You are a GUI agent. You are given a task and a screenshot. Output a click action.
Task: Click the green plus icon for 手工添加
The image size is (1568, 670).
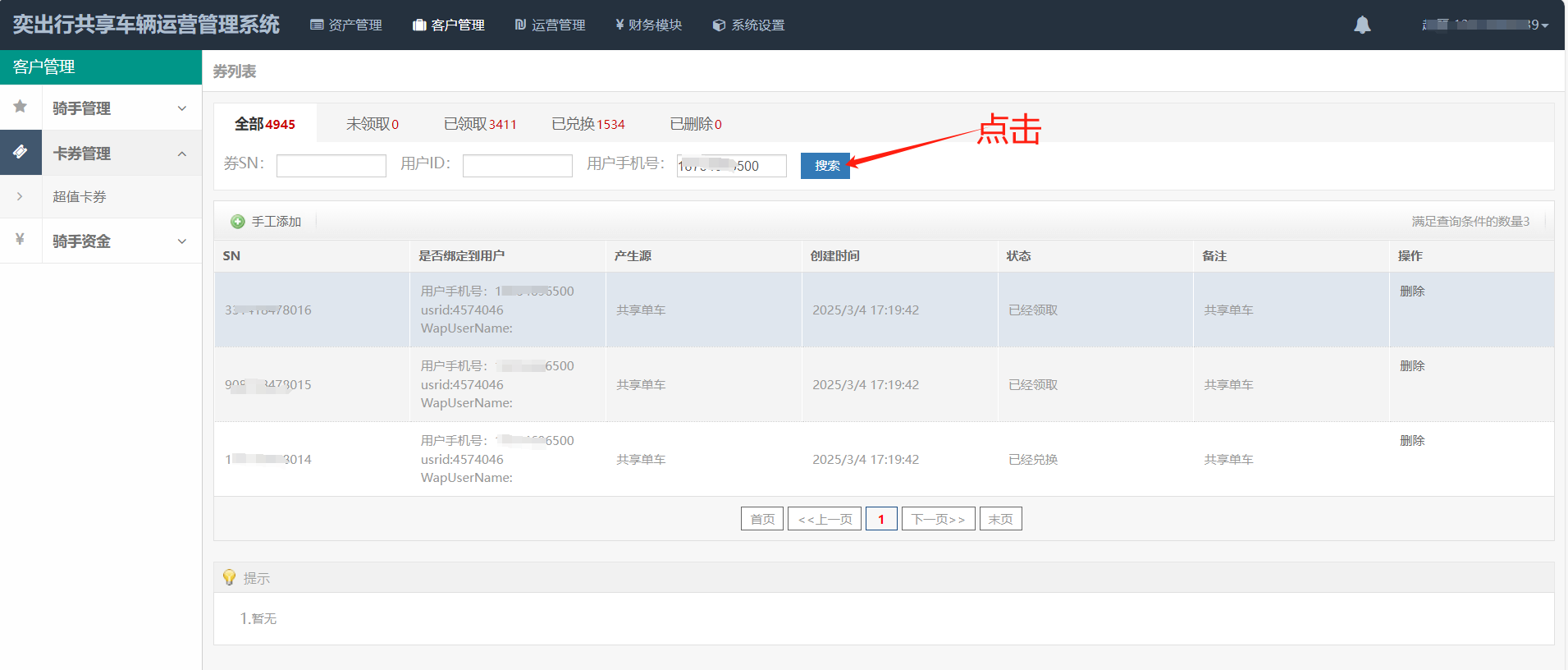(x=238, y=222)
